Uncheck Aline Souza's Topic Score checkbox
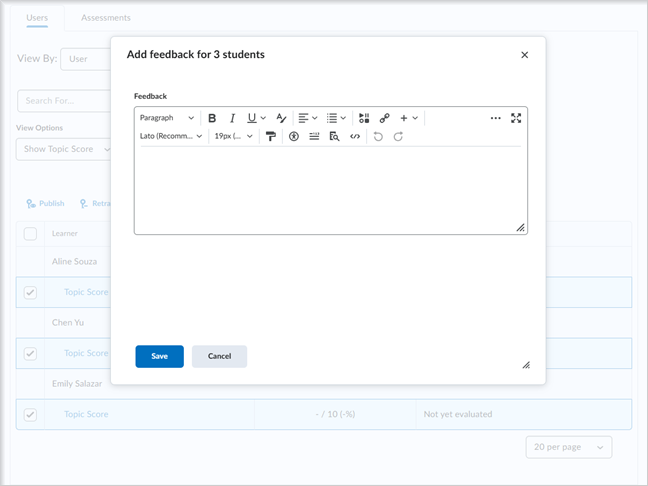This screenshot has width=648, height=486. pos(30,292)
